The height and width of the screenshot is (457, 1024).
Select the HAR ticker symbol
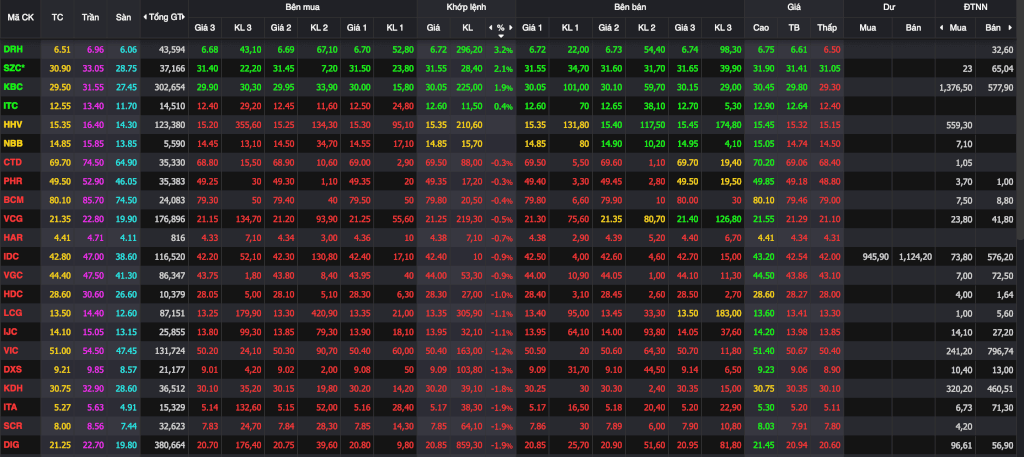[12, 238]
